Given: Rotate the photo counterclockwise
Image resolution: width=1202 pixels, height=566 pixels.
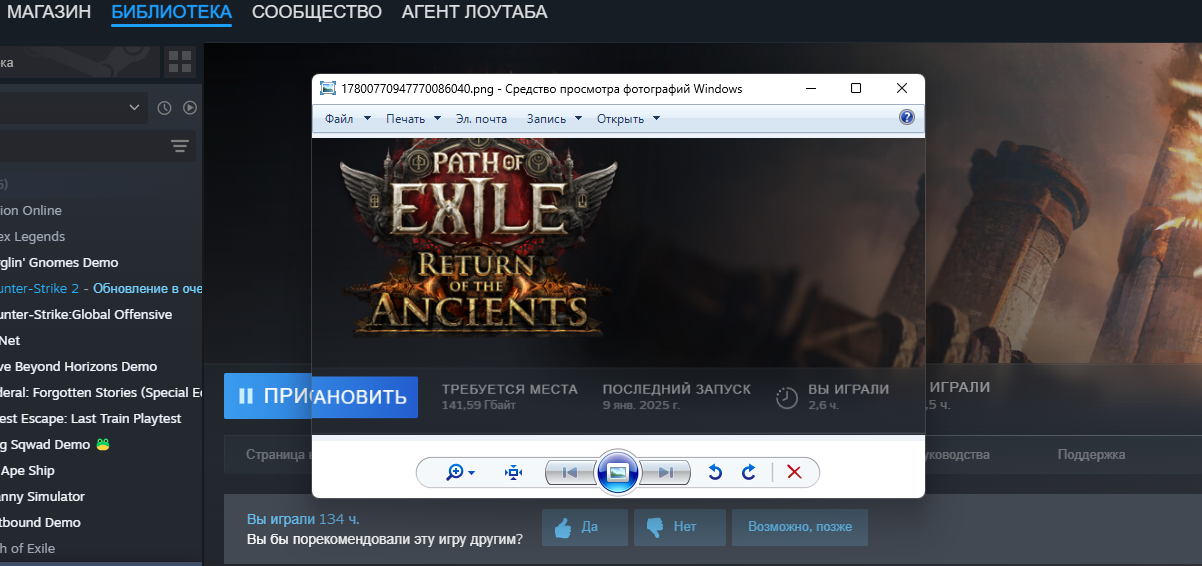Looking at the screenshot, I should [x=715, y=472].
